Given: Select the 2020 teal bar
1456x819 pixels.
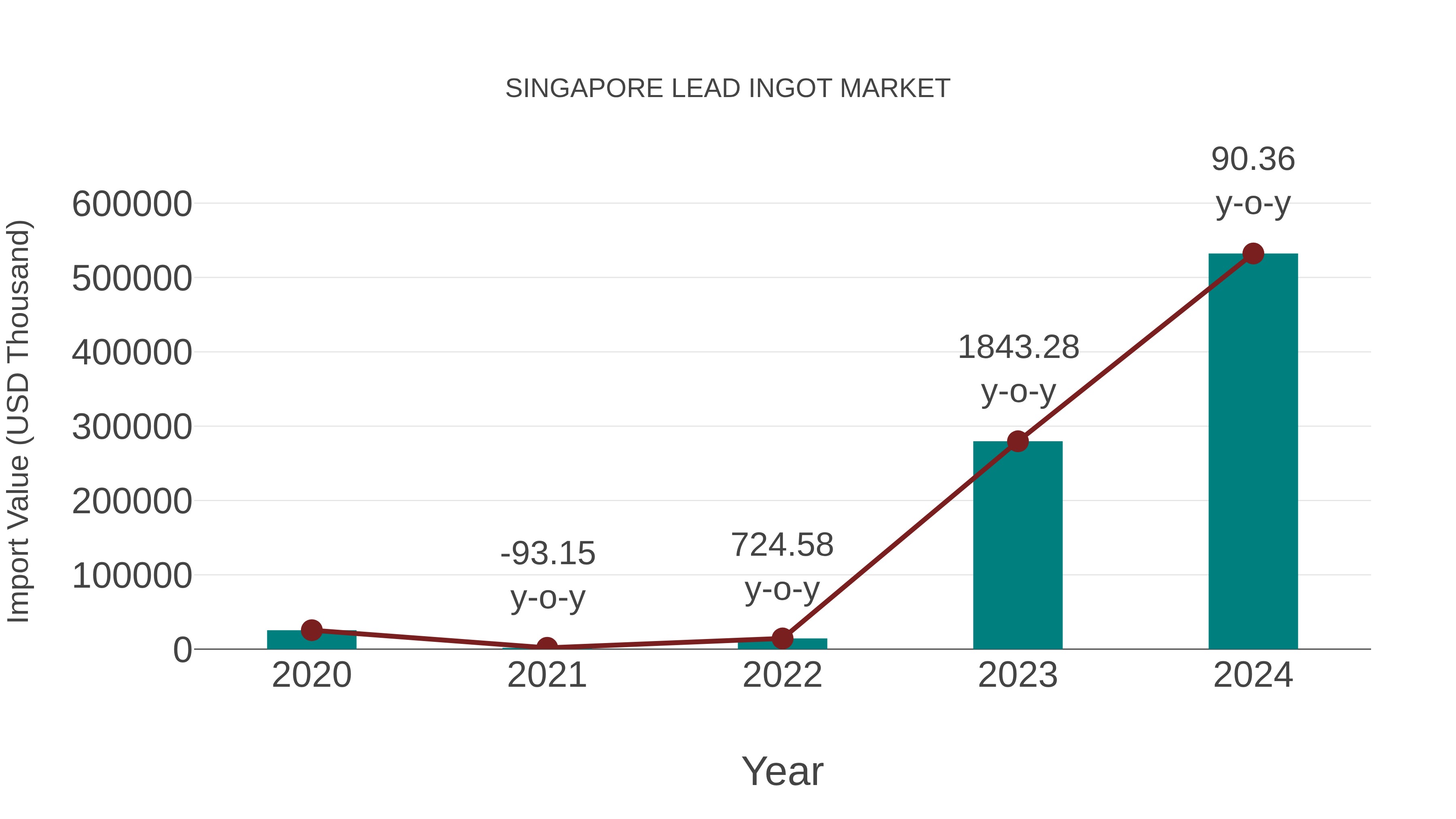Looking at the screenshot, I should click(x=312, y=639).
